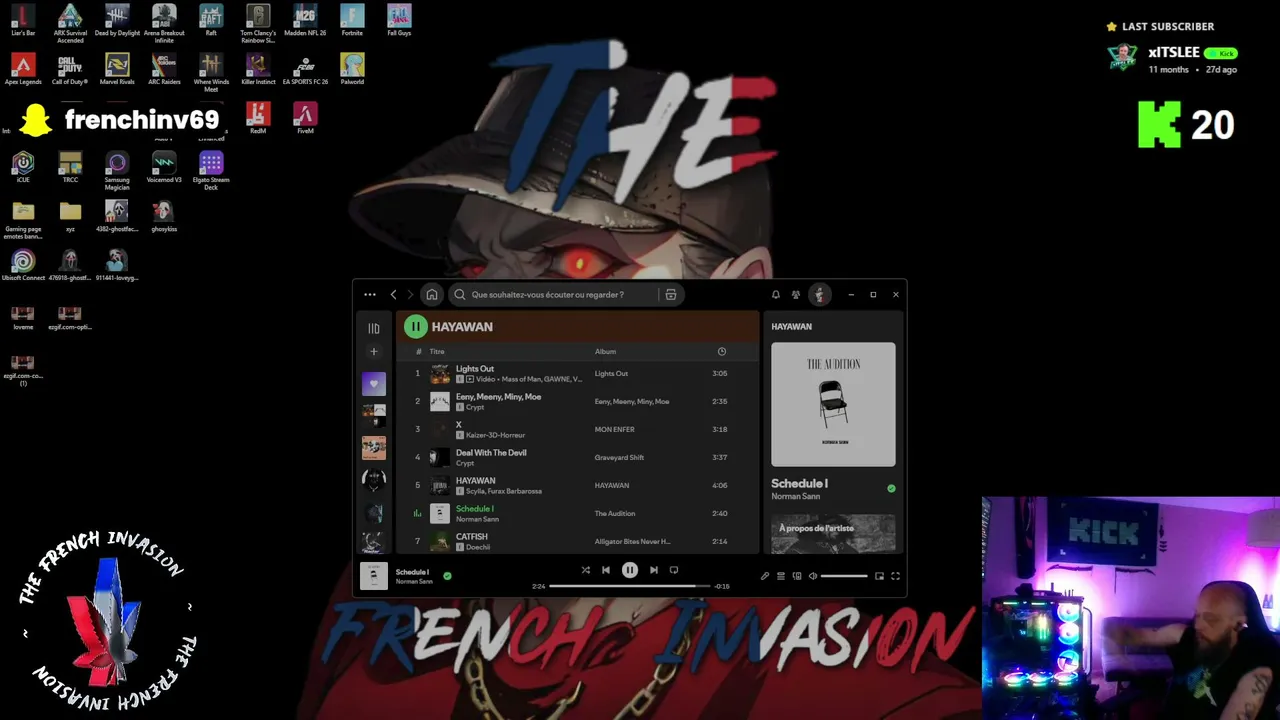Open the Liked Songs playlist in the sidebar

[x=374, y=384]
